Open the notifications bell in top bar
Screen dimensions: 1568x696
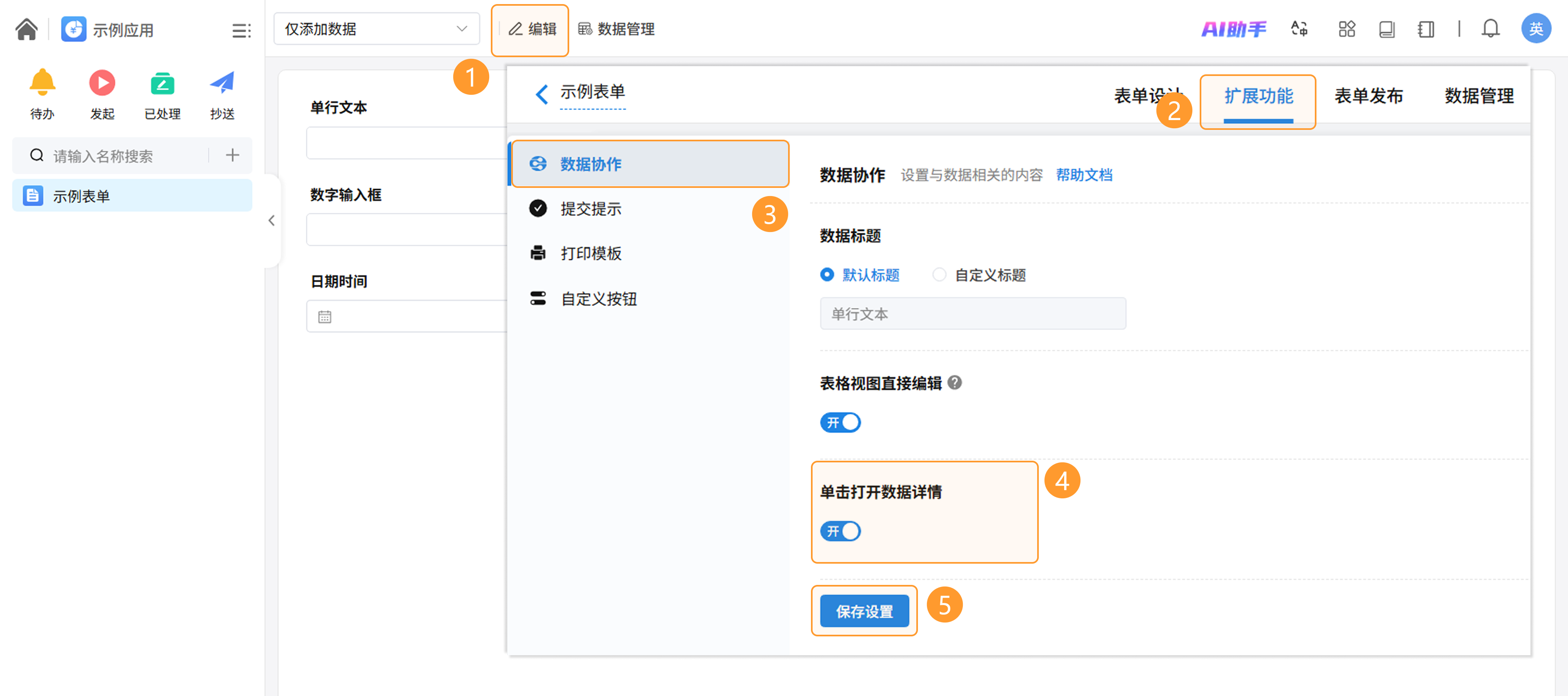(1490, 29)
